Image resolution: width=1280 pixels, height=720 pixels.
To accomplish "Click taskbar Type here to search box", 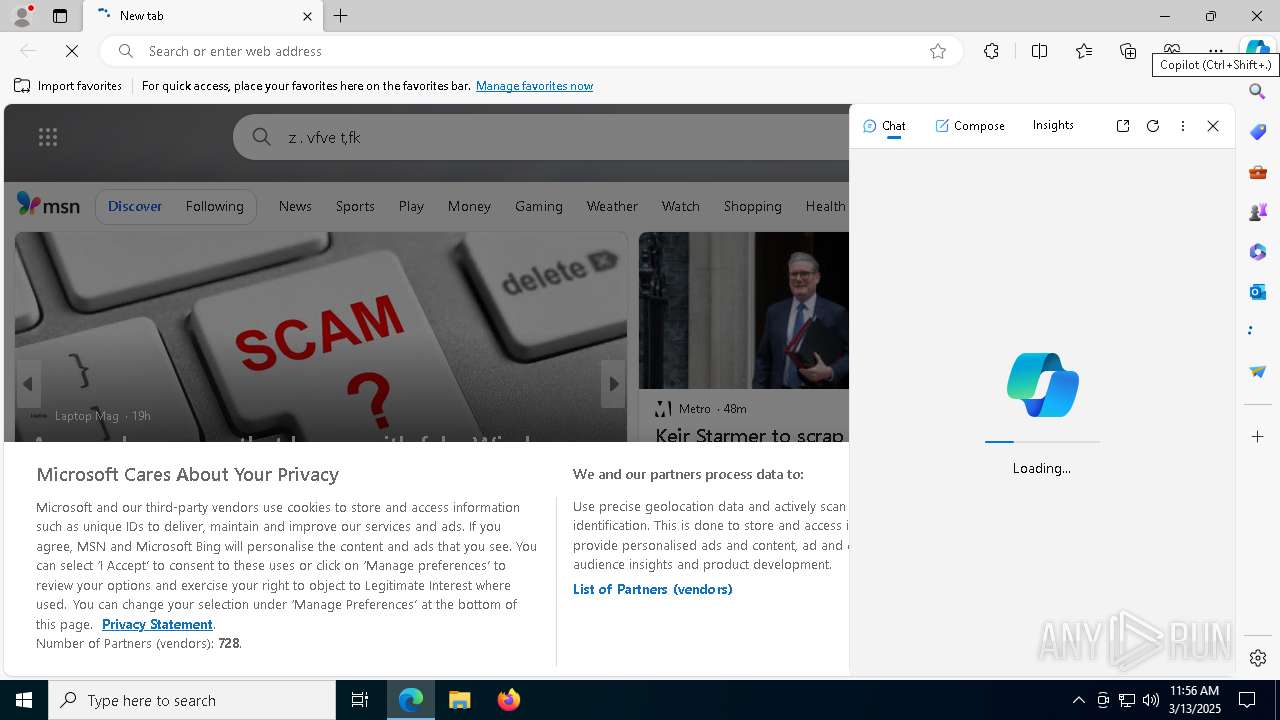I will [192, 700].
